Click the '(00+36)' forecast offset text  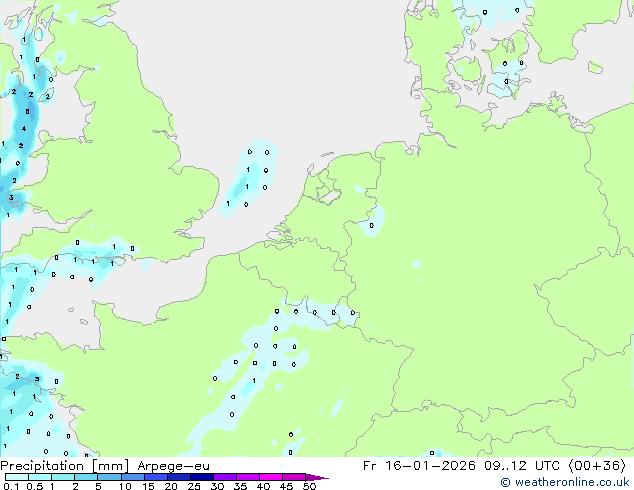pyautogui.click(x=597, y=466)
